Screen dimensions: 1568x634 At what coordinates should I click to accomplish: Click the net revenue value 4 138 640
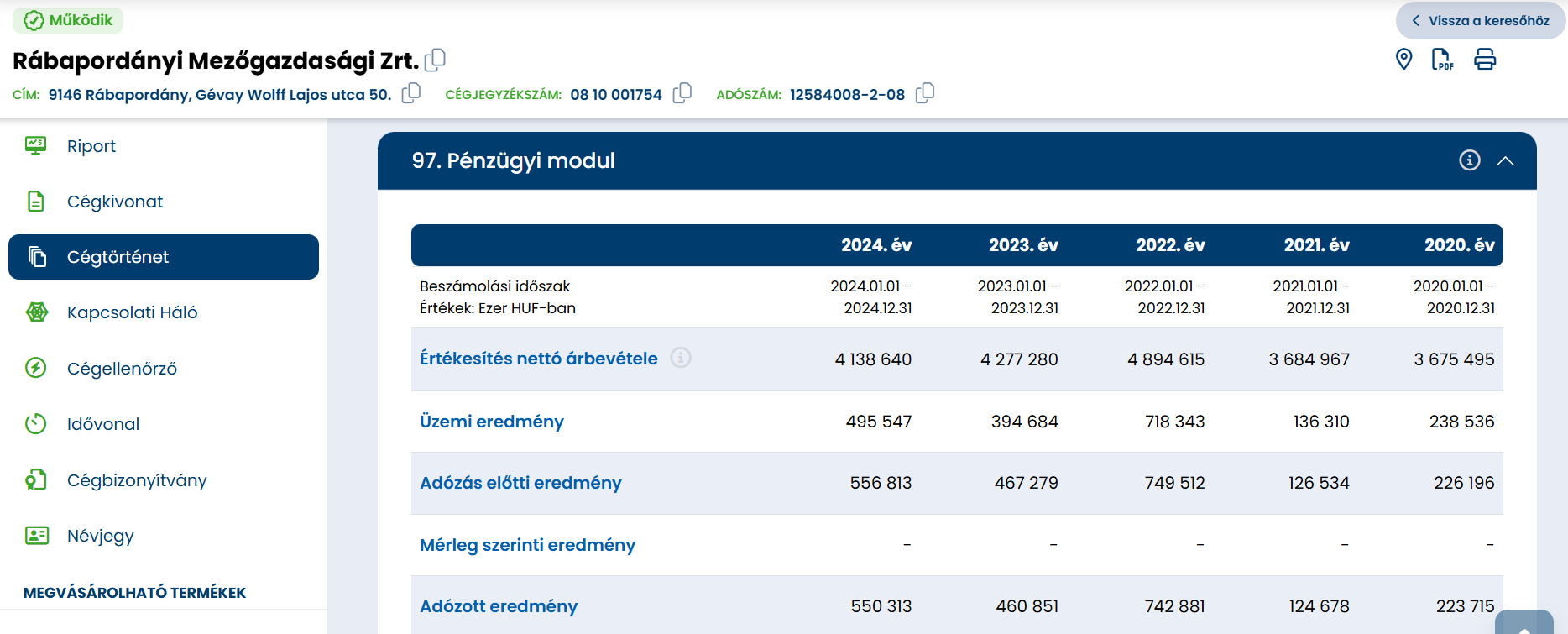click(x=873, y=359)
